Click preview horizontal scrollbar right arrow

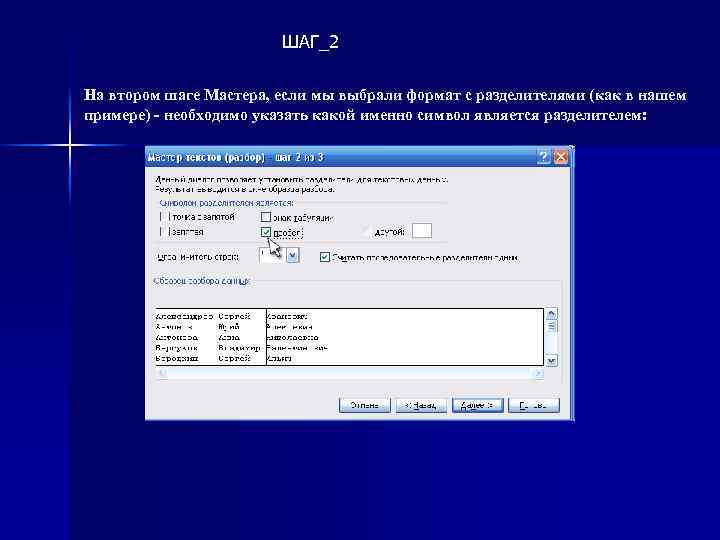(x=538, y=373)
